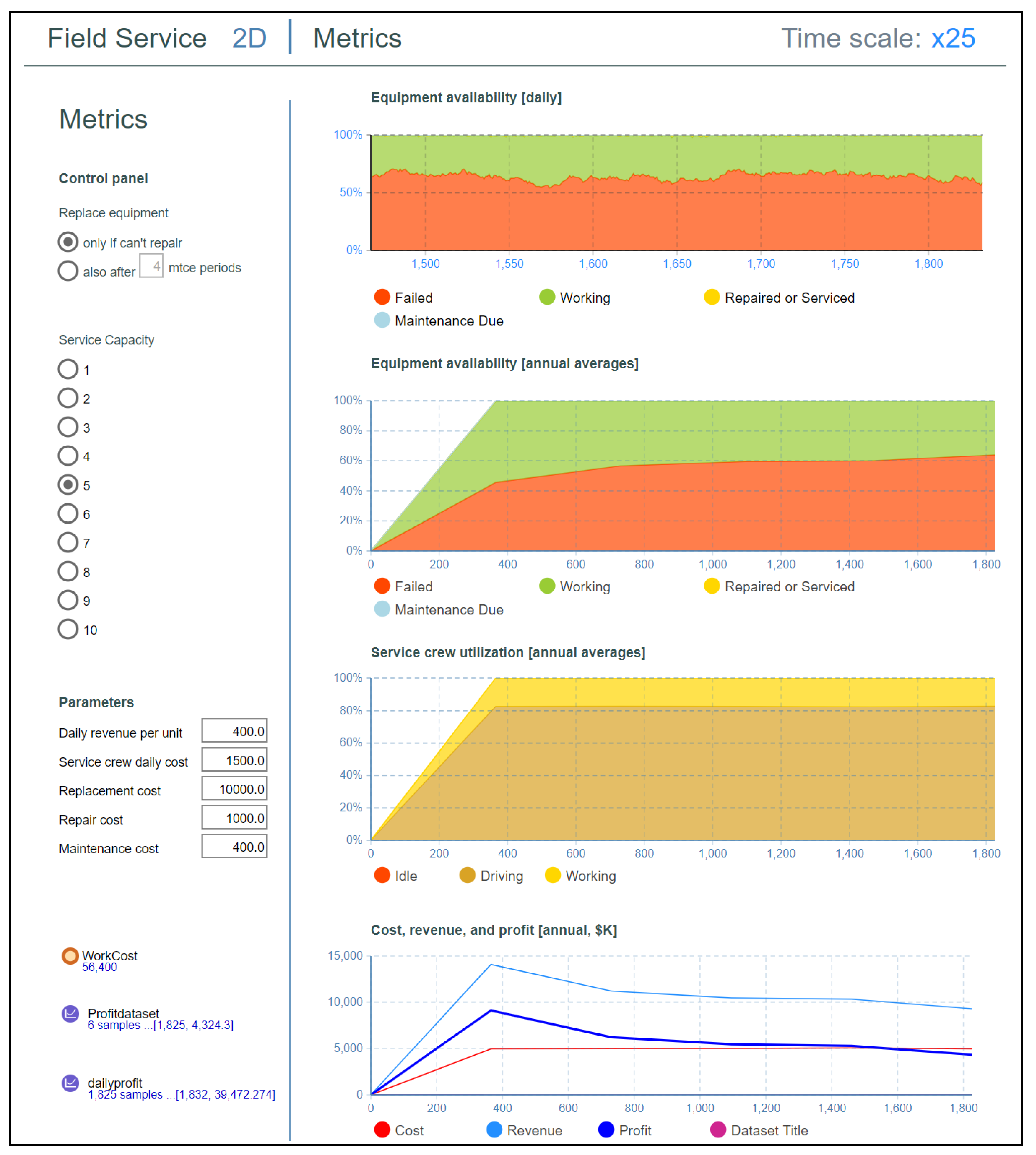Screen dimensions: 1036x1155
Task: Click the WorkCost variable icon
Action: pos(70,956)
